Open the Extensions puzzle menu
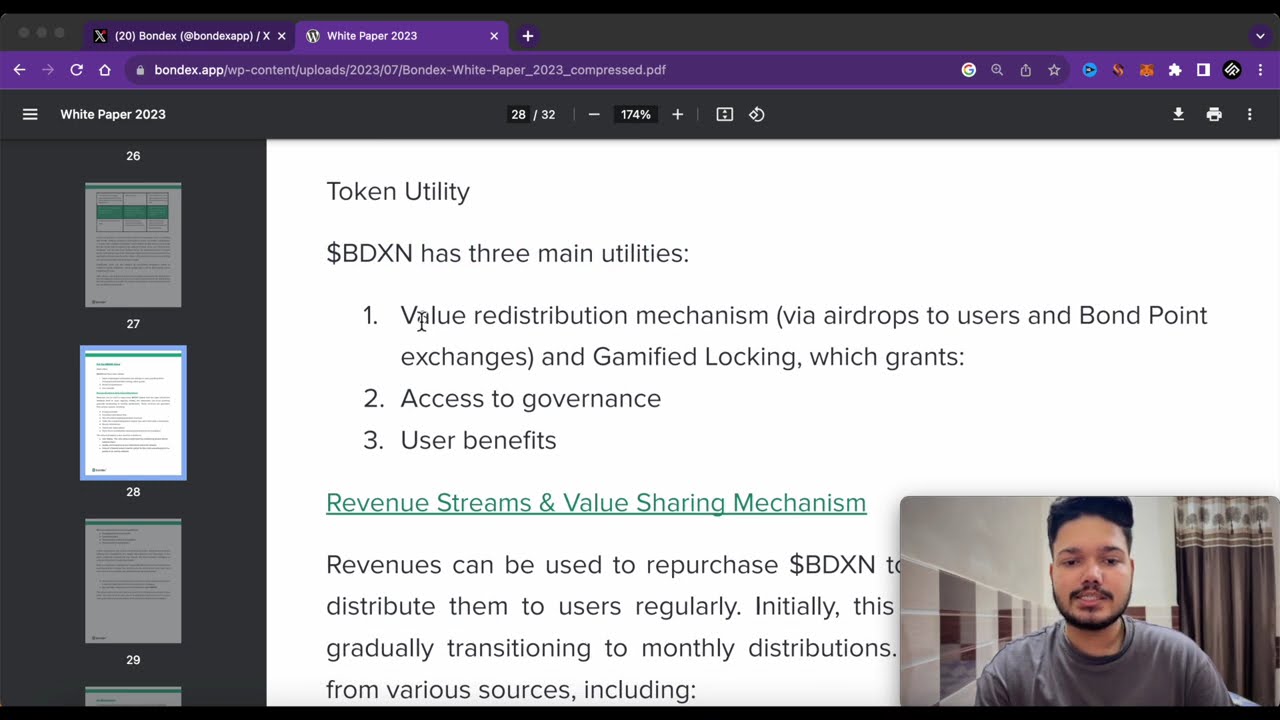Screen dimensions: 1280x720 tap(1175, 70)
